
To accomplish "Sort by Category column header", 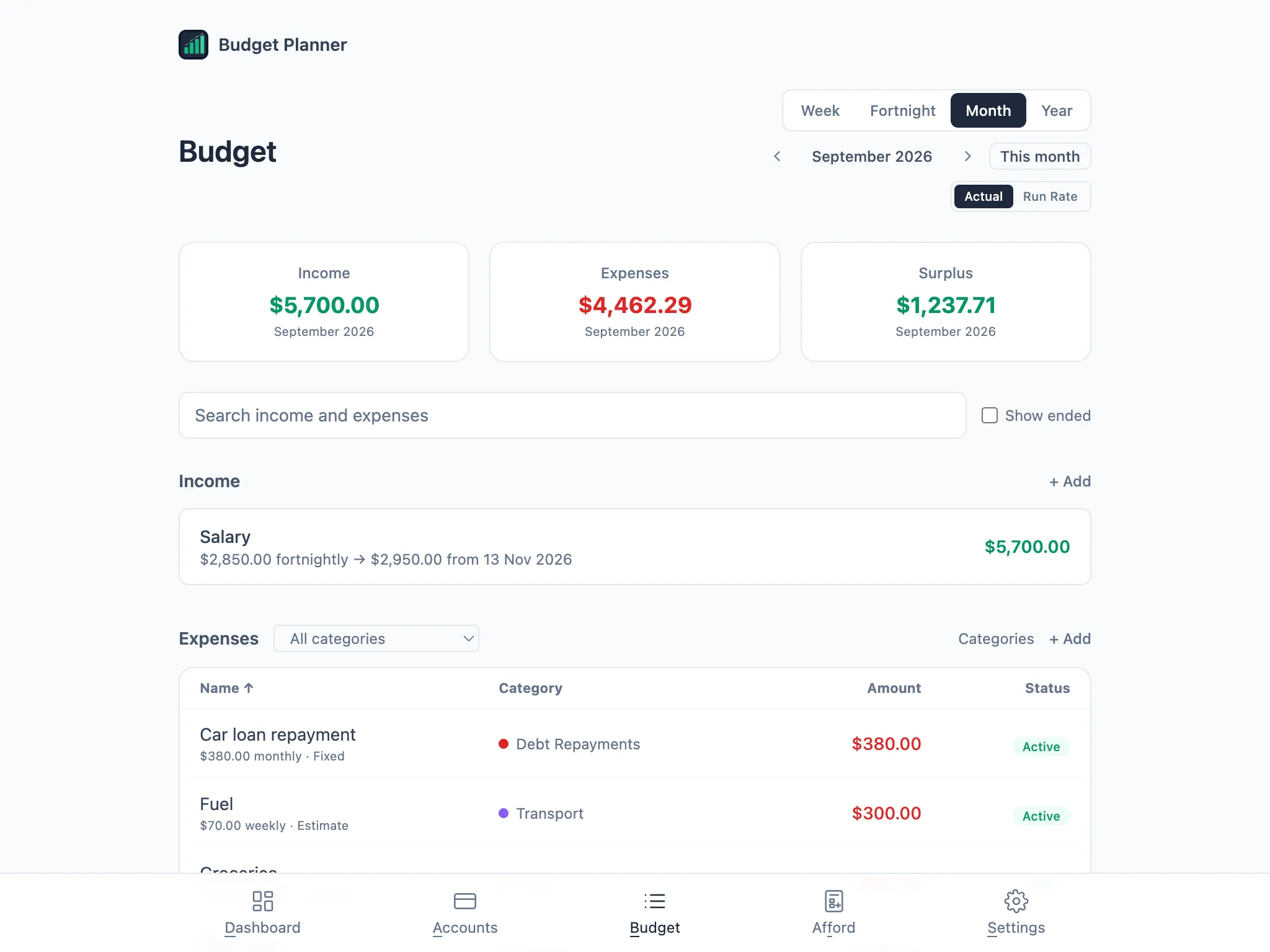I will [530, 688].
